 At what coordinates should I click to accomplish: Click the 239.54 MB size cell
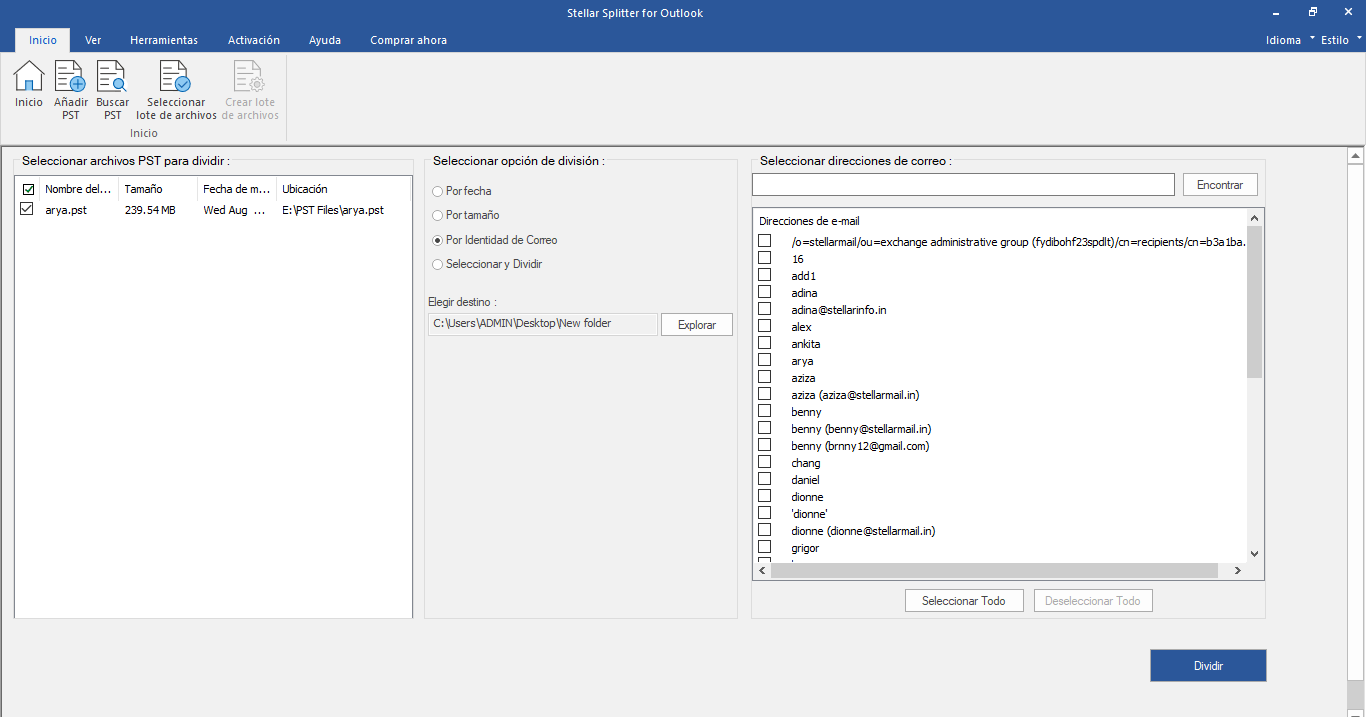[x=150, y=210]
